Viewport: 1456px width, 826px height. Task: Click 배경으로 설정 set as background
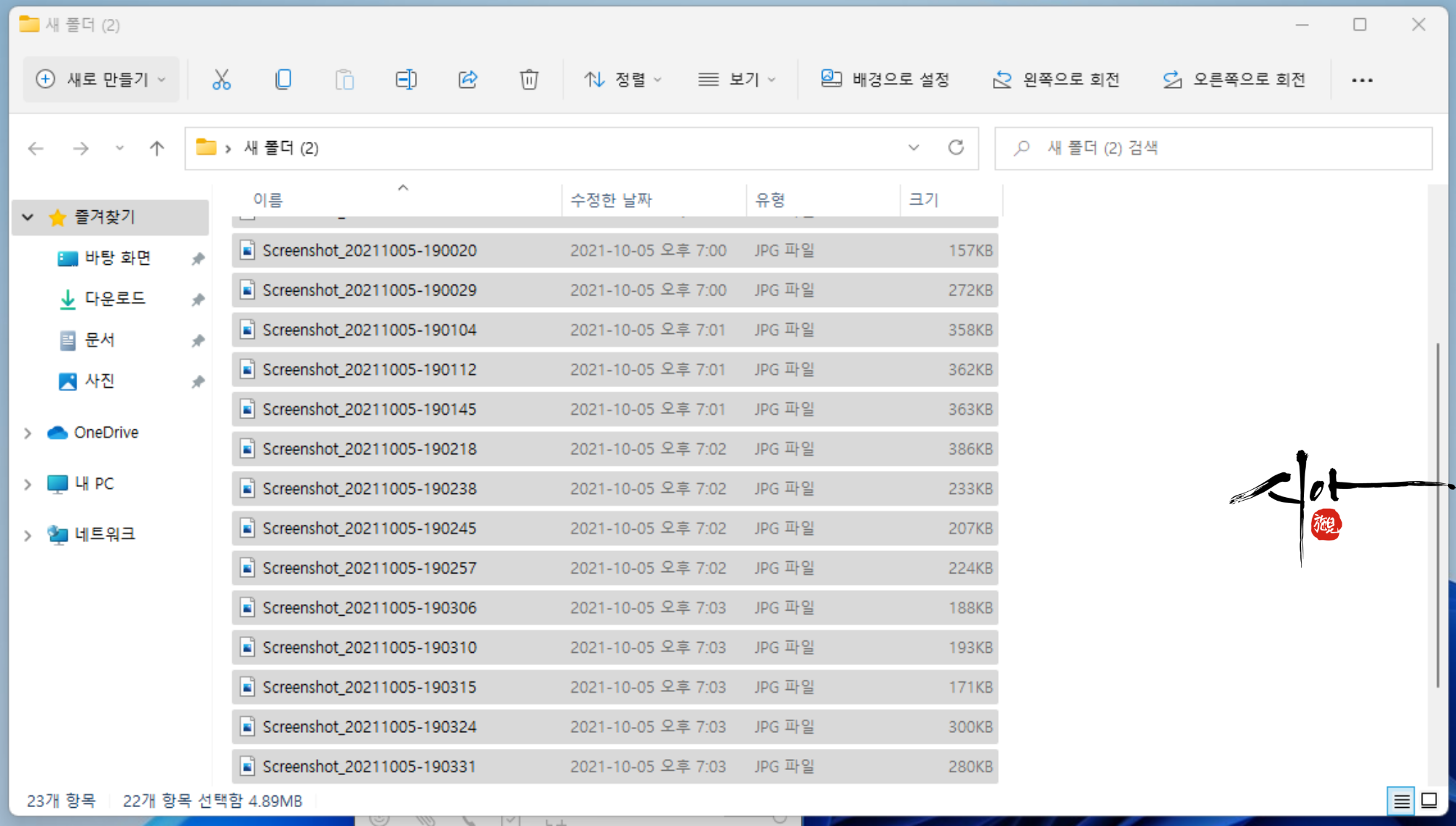coord(885,79)
